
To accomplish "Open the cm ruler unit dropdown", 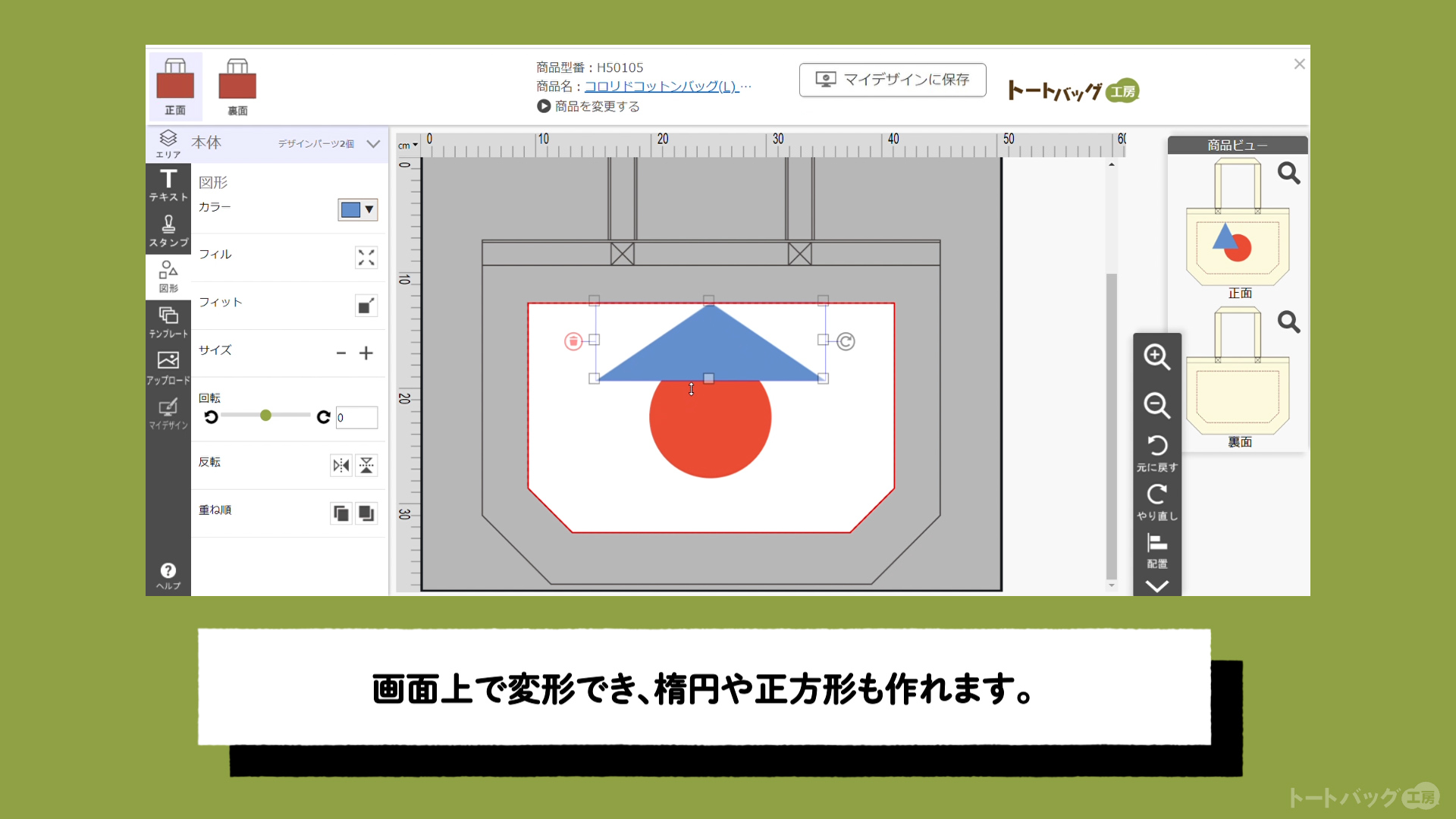I will pos(408,145).
